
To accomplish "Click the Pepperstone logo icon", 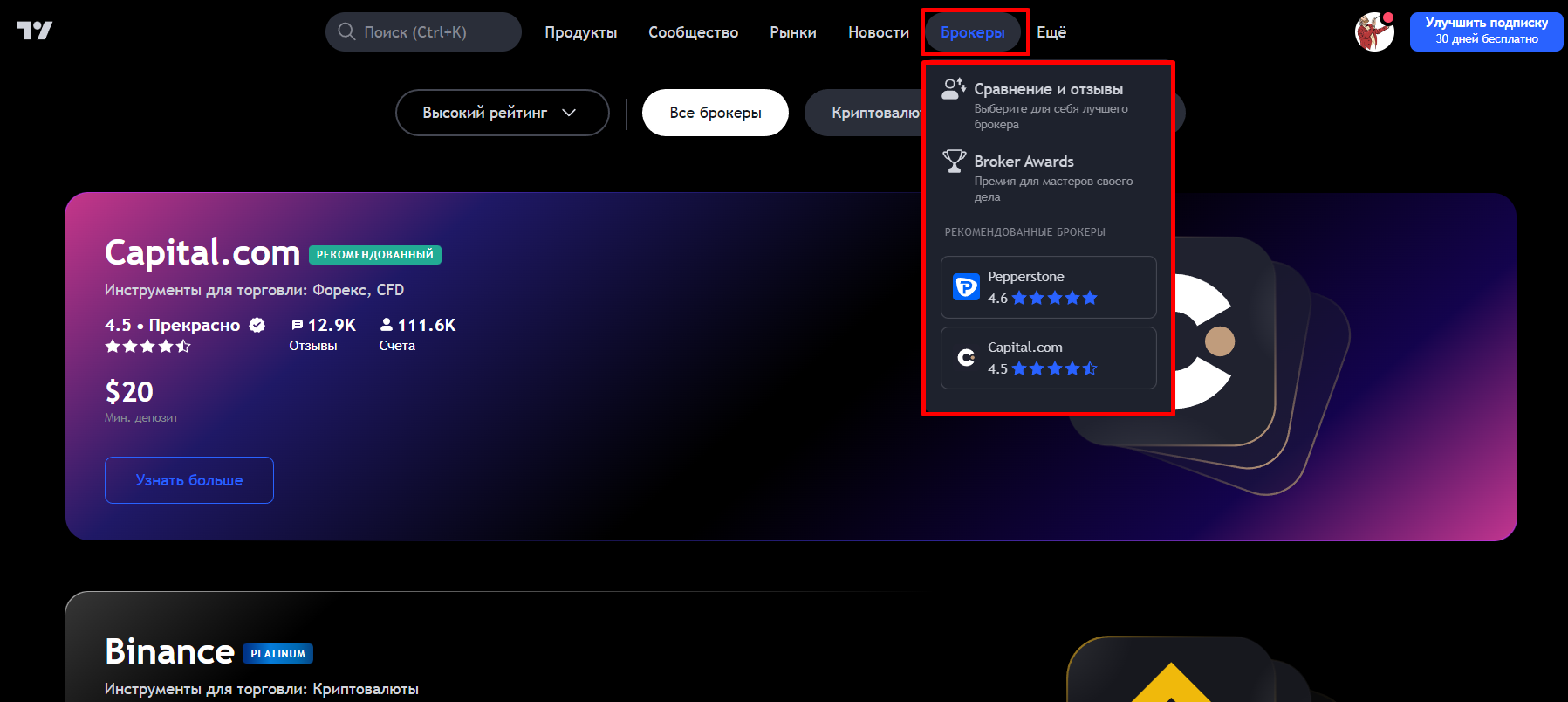I will tap(967, 286).
